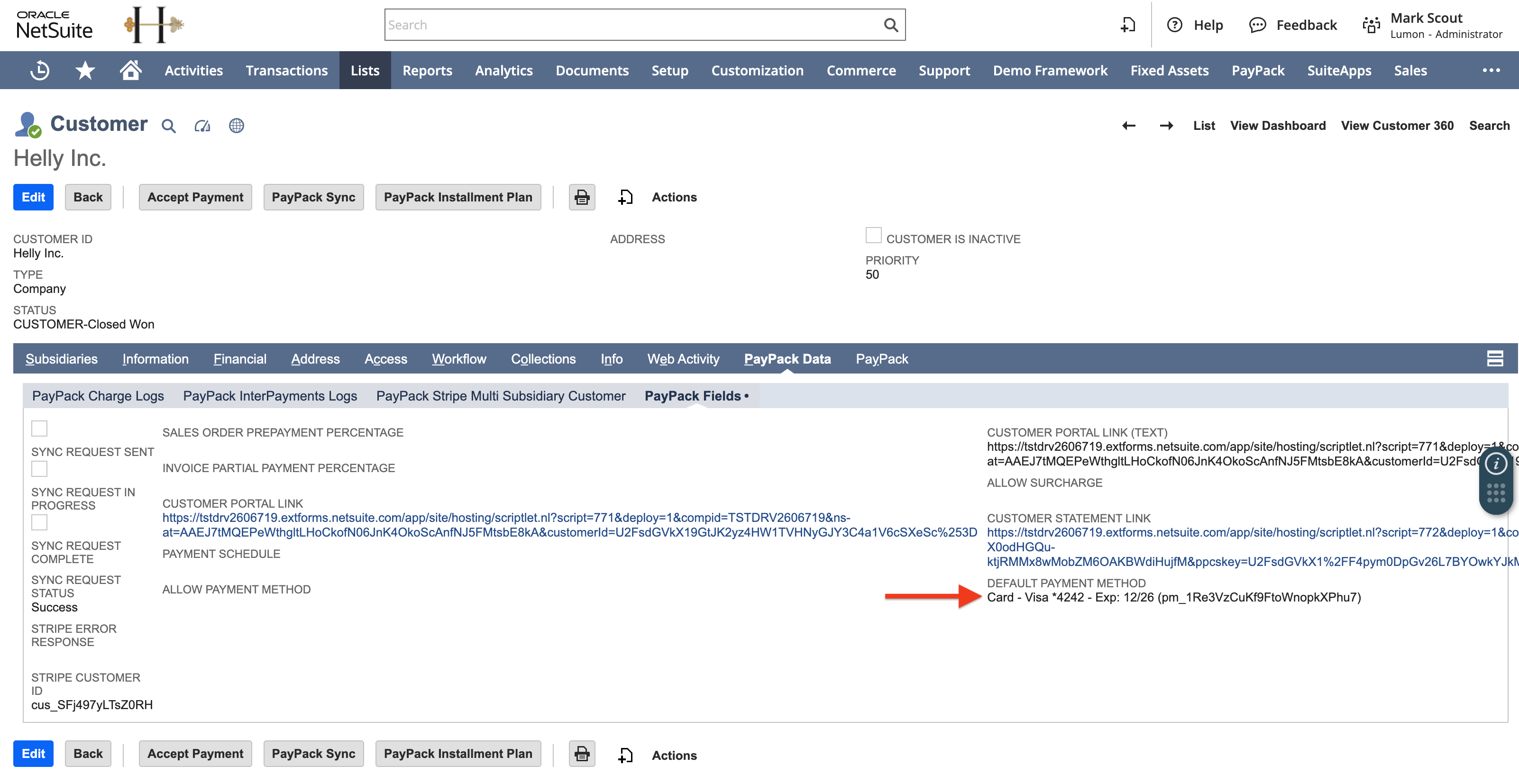Expand the more menus ellipsis in navigation bar
1519x784 pixels.
point(1491,70)
